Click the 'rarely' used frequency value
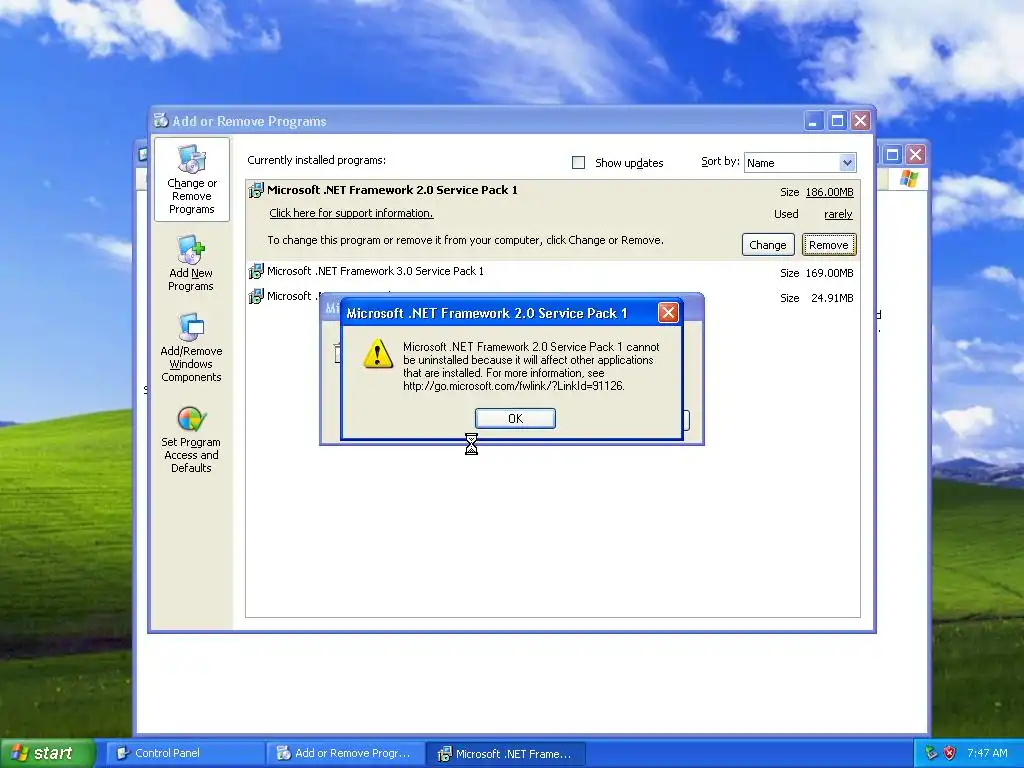 838,214
